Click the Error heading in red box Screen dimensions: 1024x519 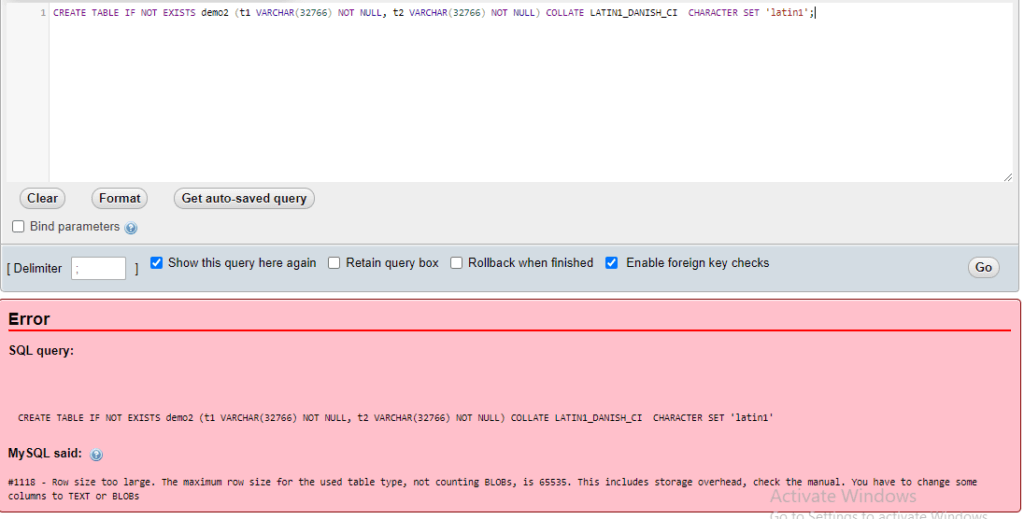point(29,319)
